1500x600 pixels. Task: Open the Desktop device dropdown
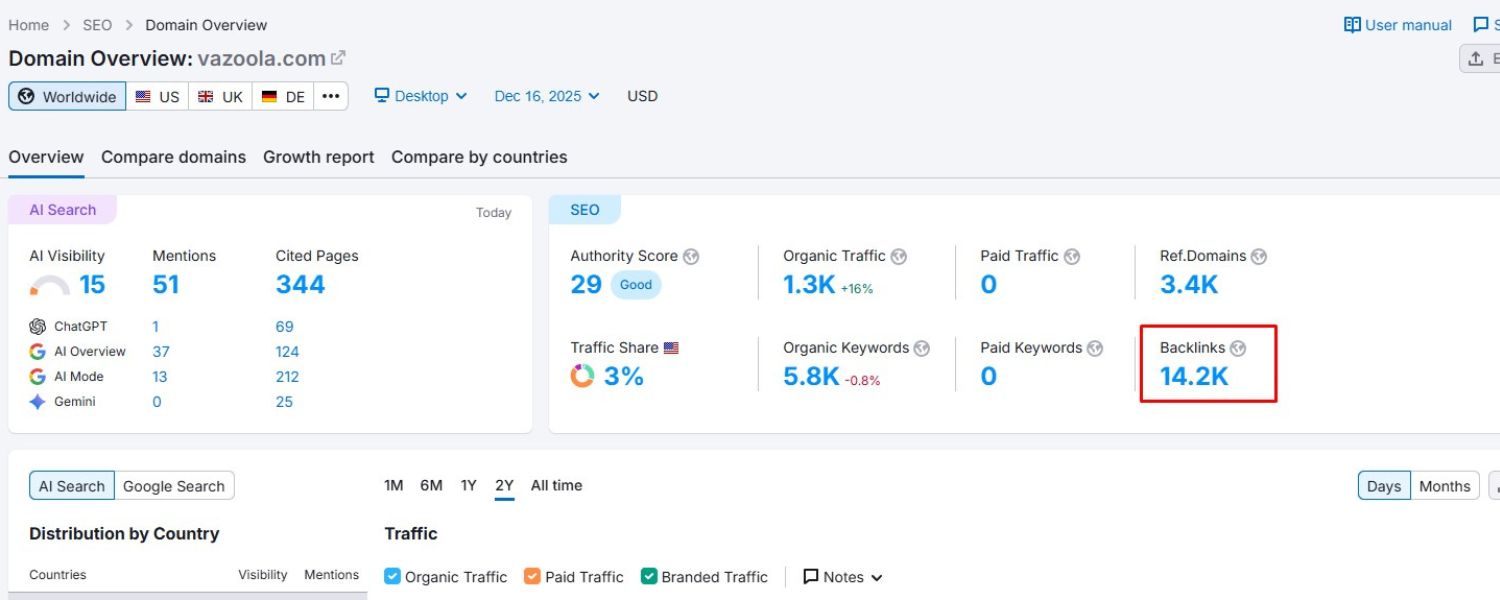(x=420, y=95)
